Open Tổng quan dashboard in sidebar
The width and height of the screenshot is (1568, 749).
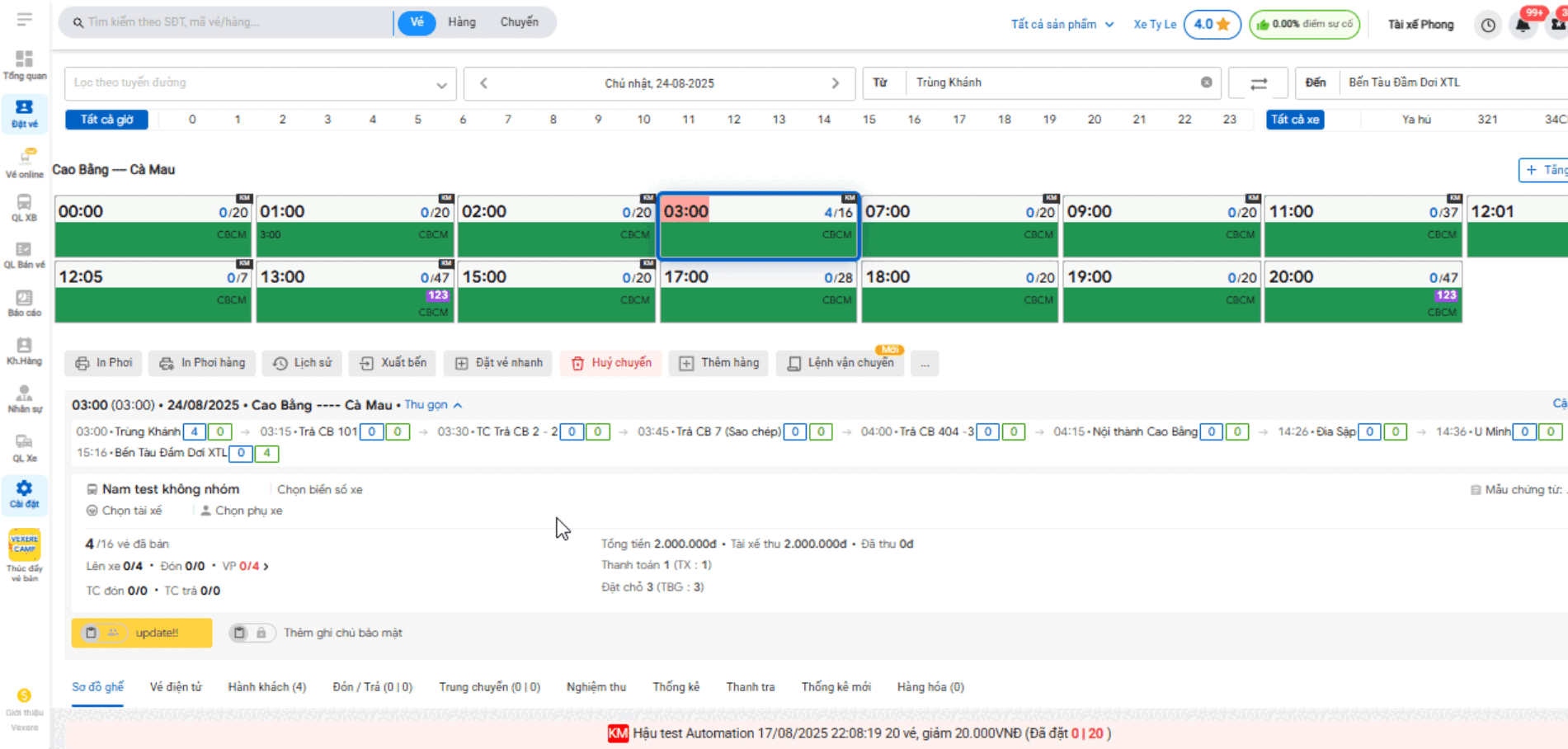point(25,65)
